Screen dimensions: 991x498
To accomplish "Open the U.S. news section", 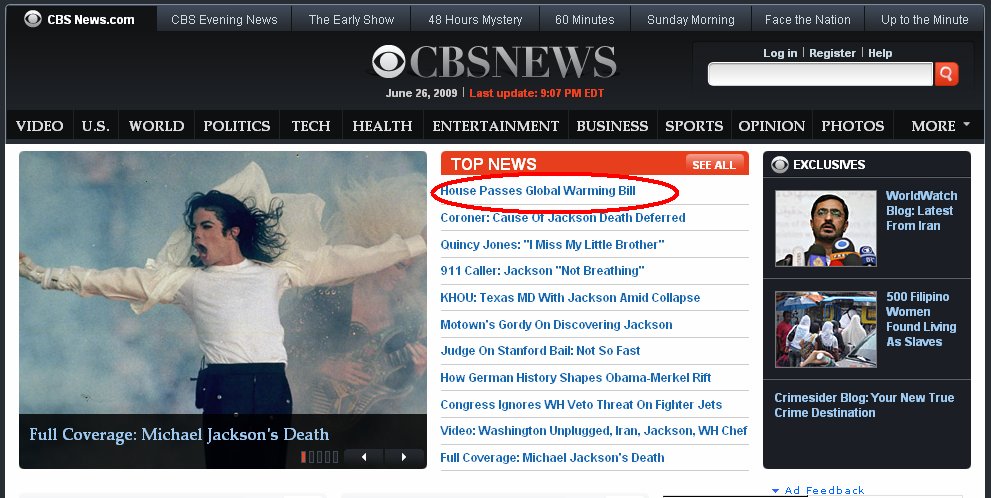I will click(95, 126).
